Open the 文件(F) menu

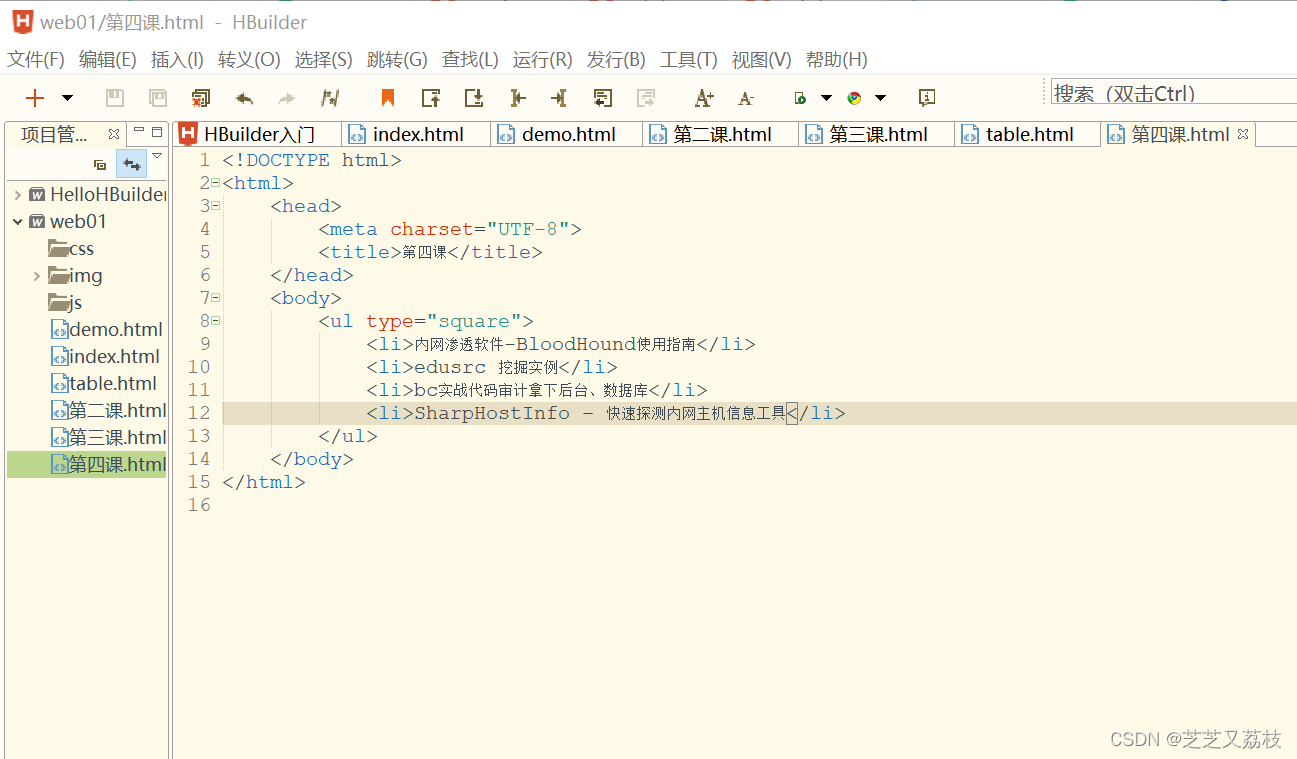click(36, 60)
